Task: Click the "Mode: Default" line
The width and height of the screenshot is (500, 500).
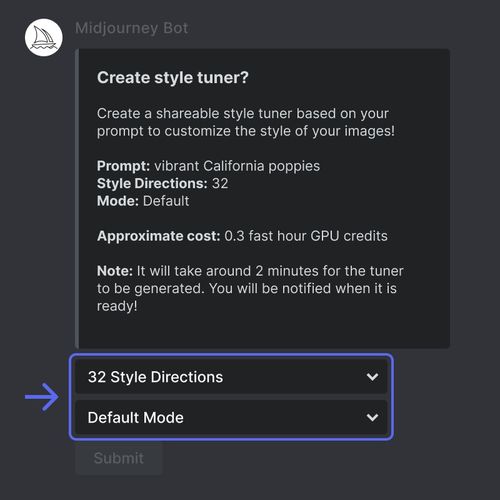Action: tap(143, 201)
